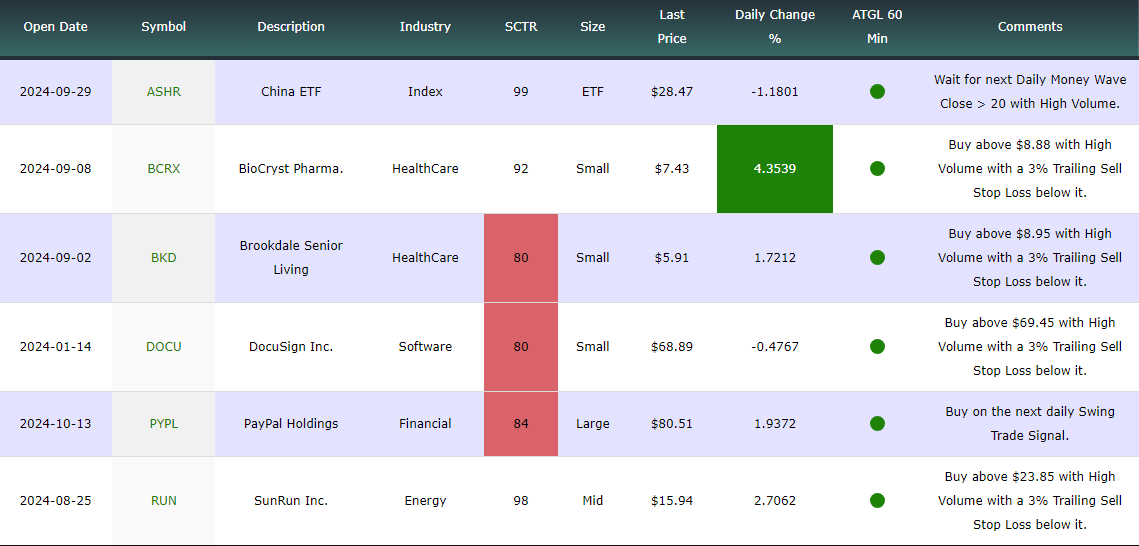
Task: Sort by the Size column header
Action: [592, 27]
